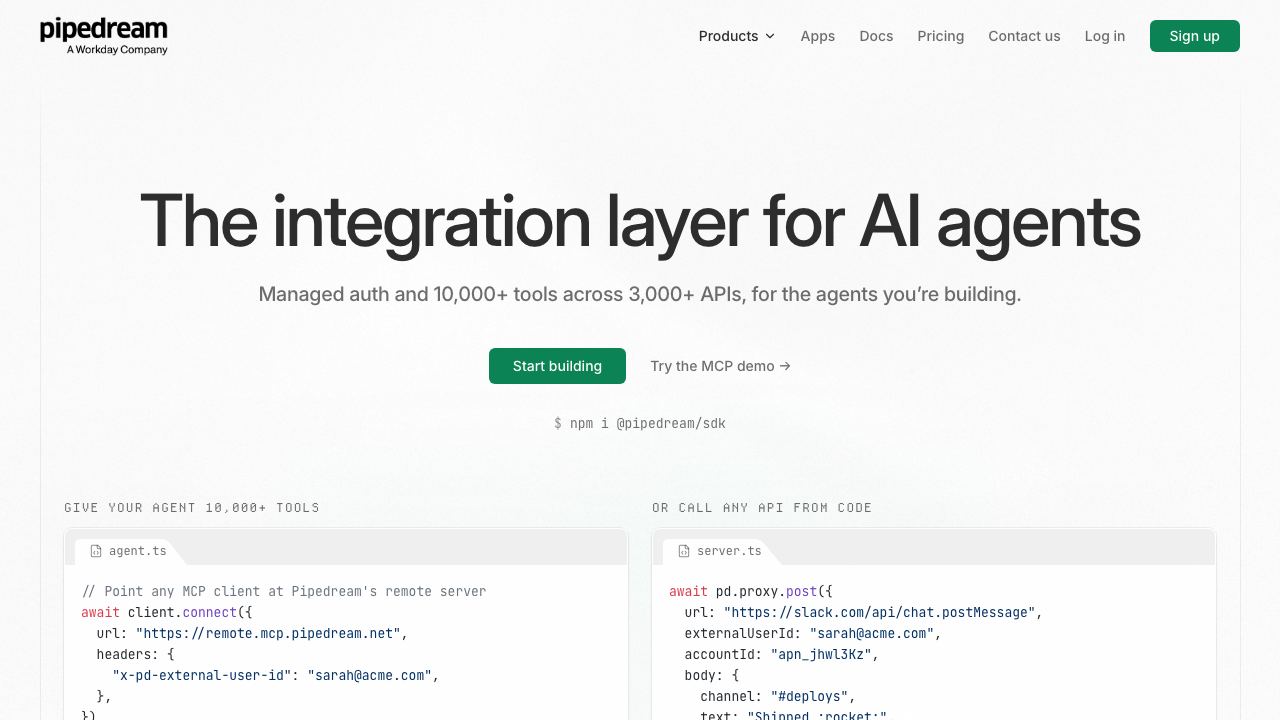The width and height of the screenshot is (1280, 720).
Task: Click the "x-pd-external-user-id" header key
Action: point(203,675)
